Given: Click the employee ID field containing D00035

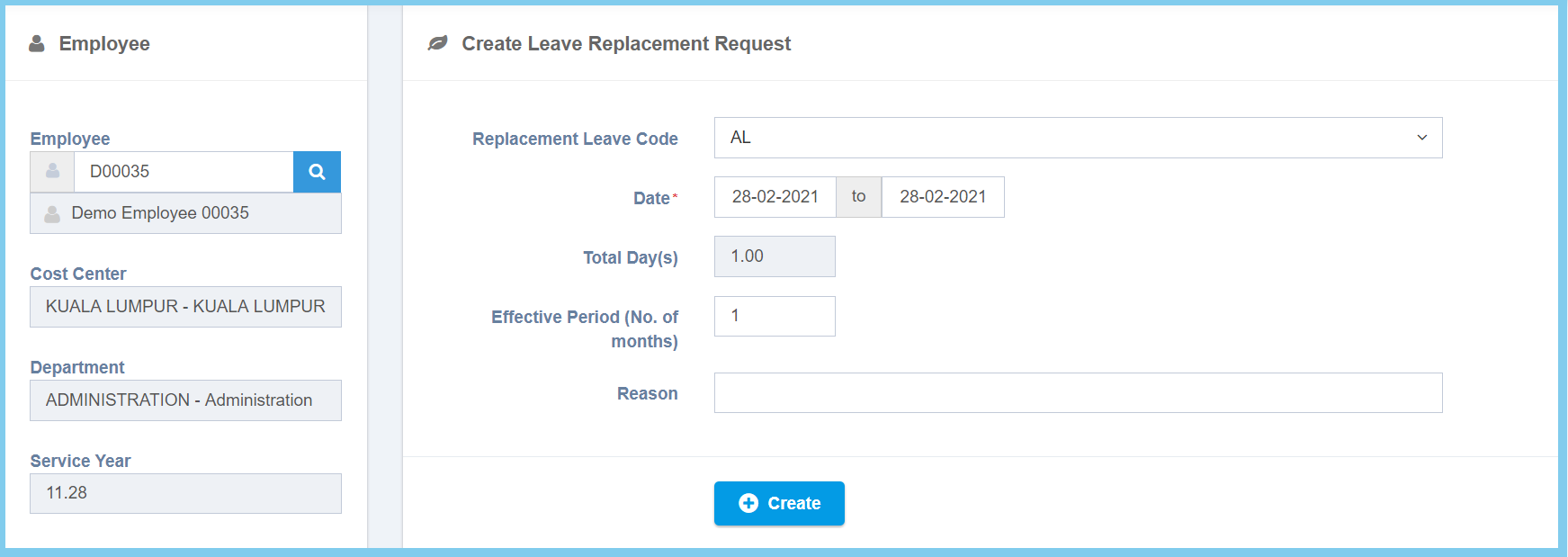Looking at the screenshot, I should tap(184, 172).
